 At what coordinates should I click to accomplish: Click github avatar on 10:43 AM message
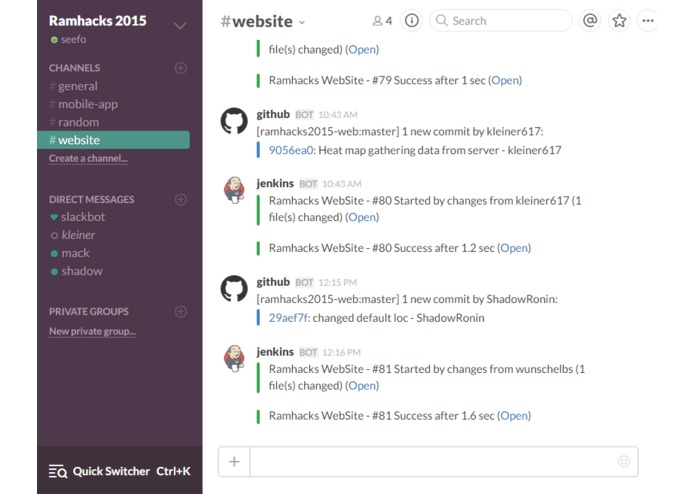click(x=234, y=121)
